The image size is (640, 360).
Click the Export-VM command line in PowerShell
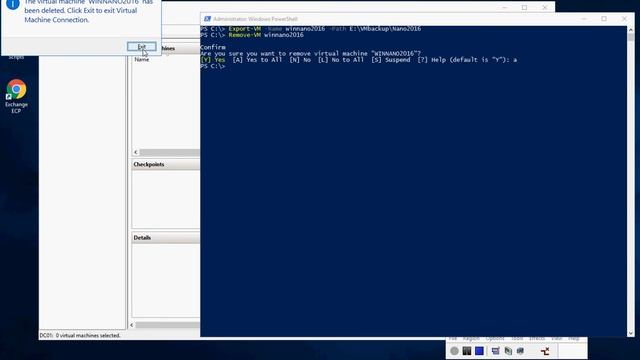(311, 29)
